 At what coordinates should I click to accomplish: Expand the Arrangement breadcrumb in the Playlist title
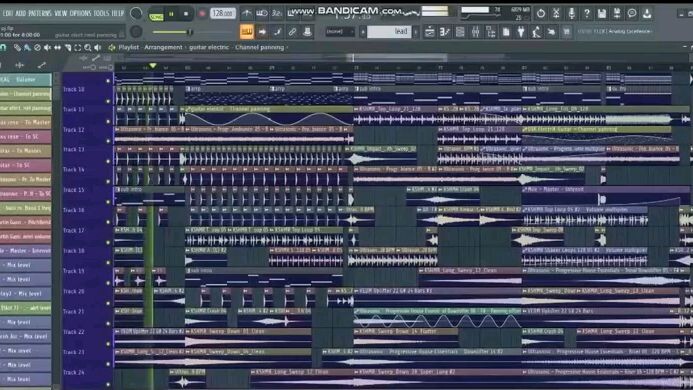[x=163, y=47]
